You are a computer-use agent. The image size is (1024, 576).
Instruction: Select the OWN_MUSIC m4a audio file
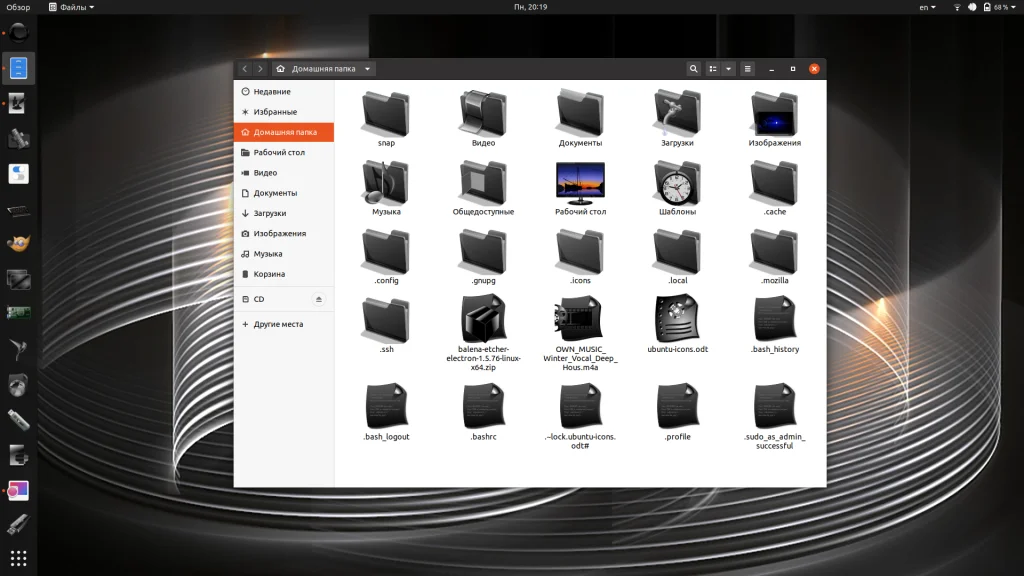[x=580, y=319]
